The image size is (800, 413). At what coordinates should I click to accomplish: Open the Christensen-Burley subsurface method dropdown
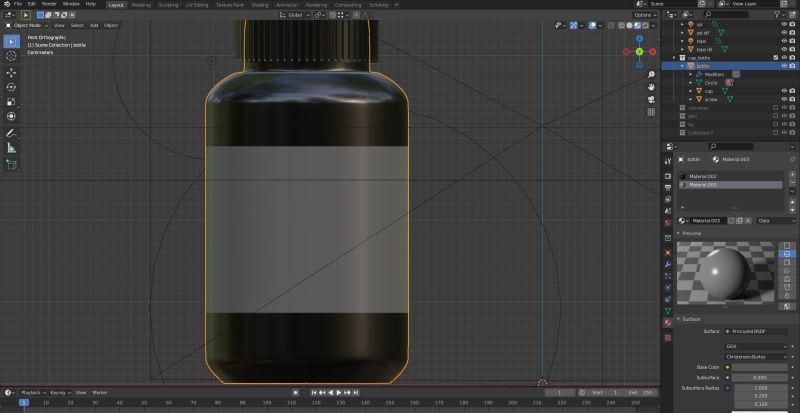coord(757,357)
